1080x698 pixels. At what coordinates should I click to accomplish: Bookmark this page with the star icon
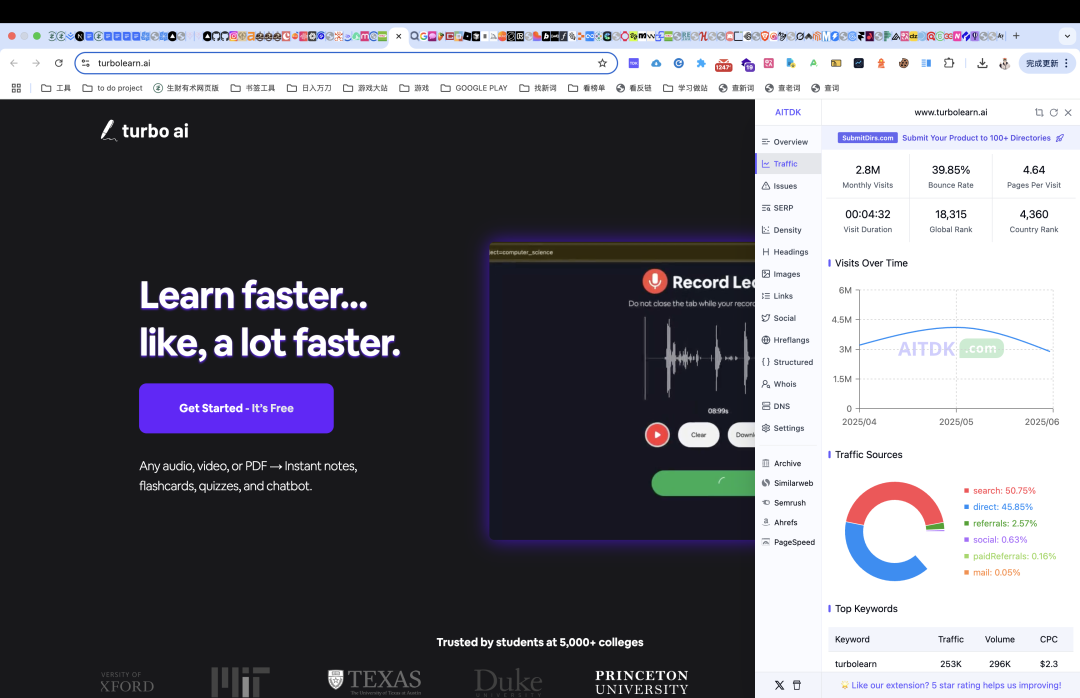point(603,63)
